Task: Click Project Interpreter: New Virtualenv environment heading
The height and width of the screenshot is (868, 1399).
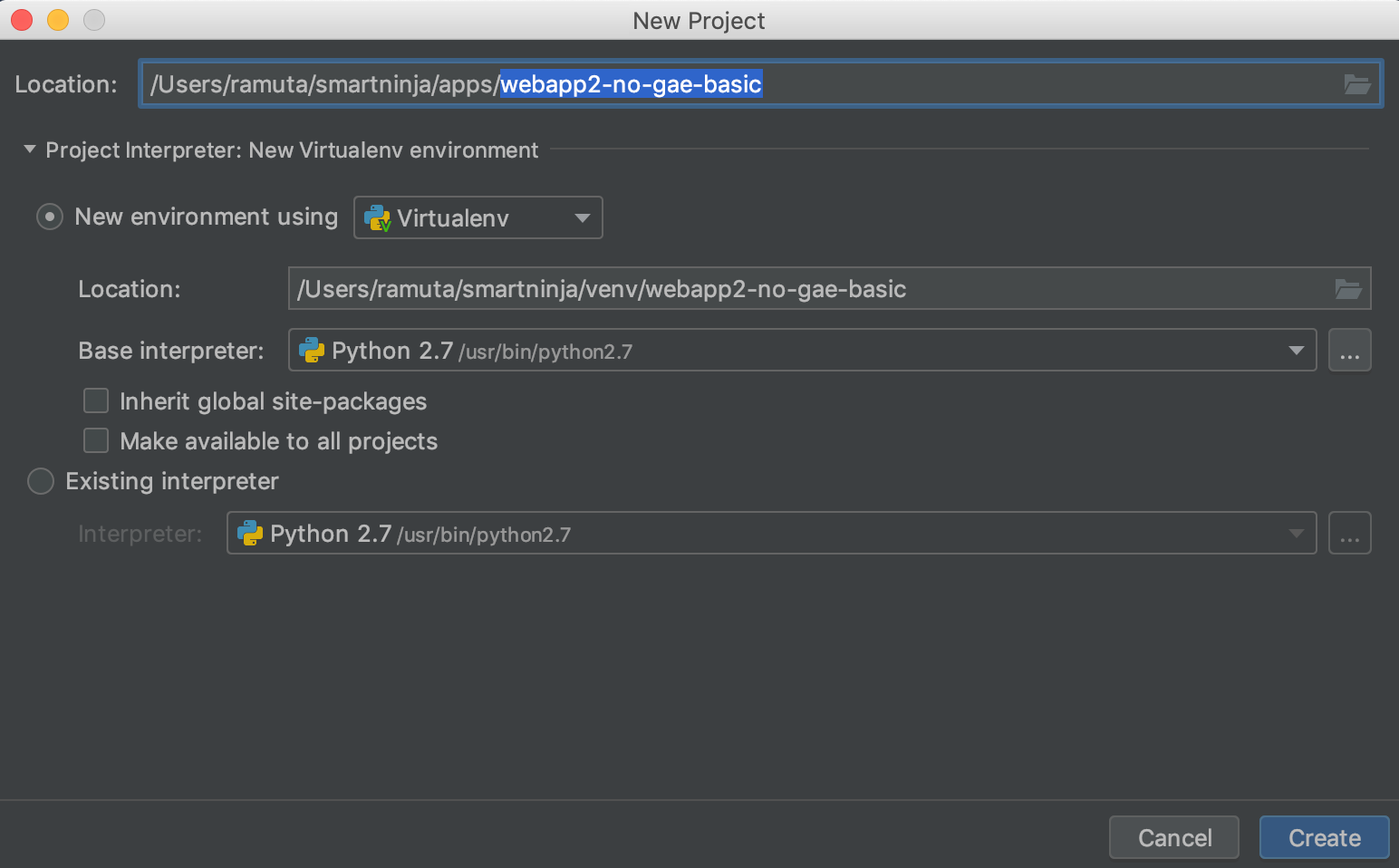Action: pos(292,150)
